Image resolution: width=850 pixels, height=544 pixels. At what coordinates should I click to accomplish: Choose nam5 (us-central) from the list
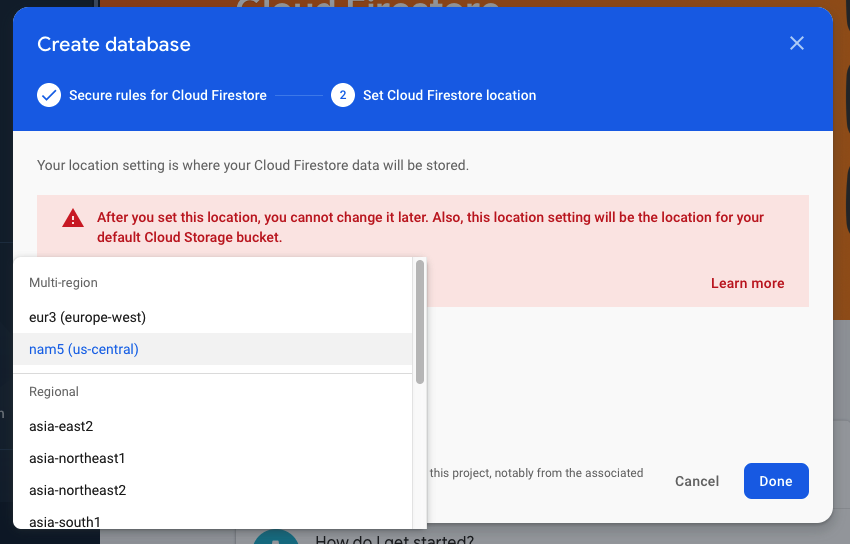click(x=84, y=349)
